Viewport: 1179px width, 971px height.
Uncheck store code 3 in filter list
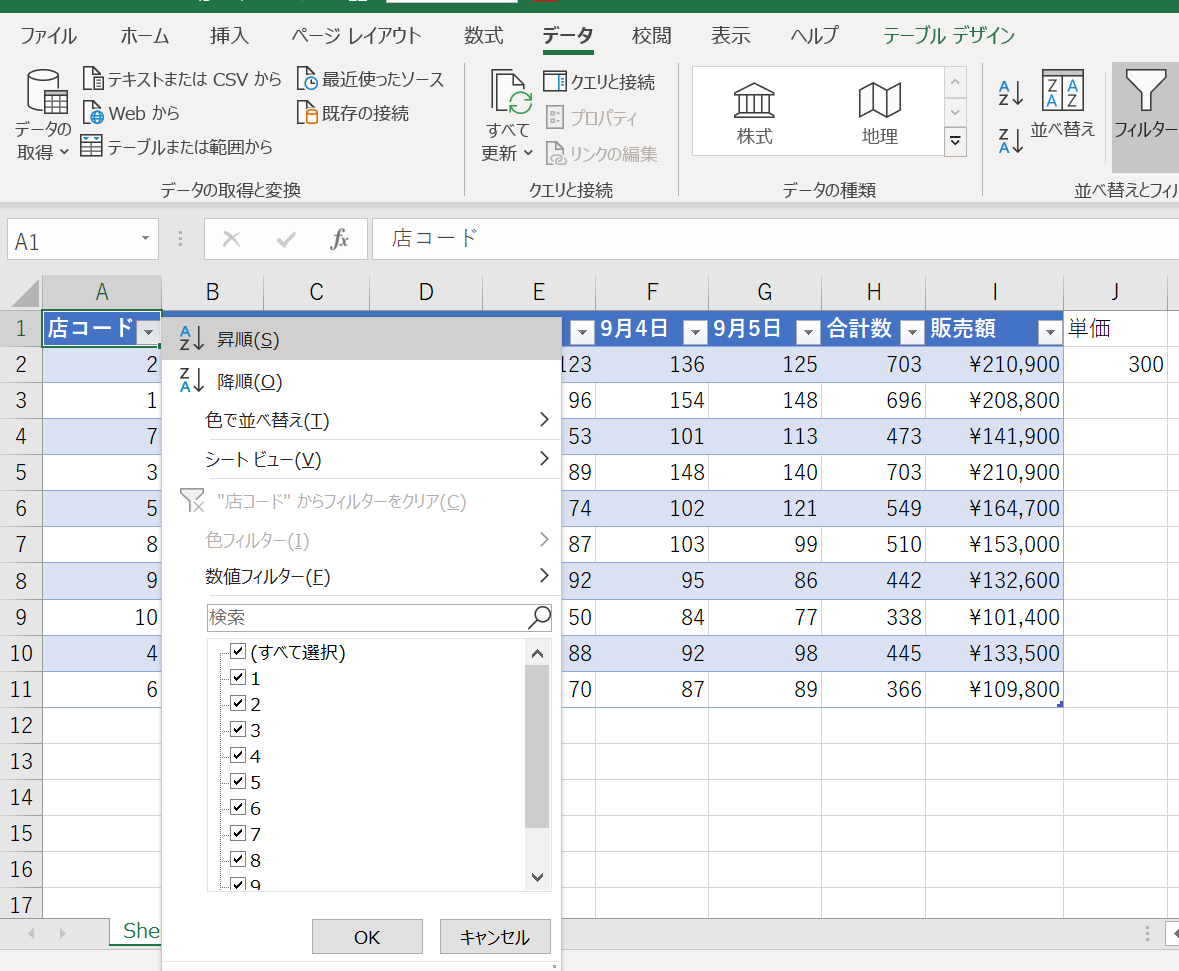click(239, 729)
